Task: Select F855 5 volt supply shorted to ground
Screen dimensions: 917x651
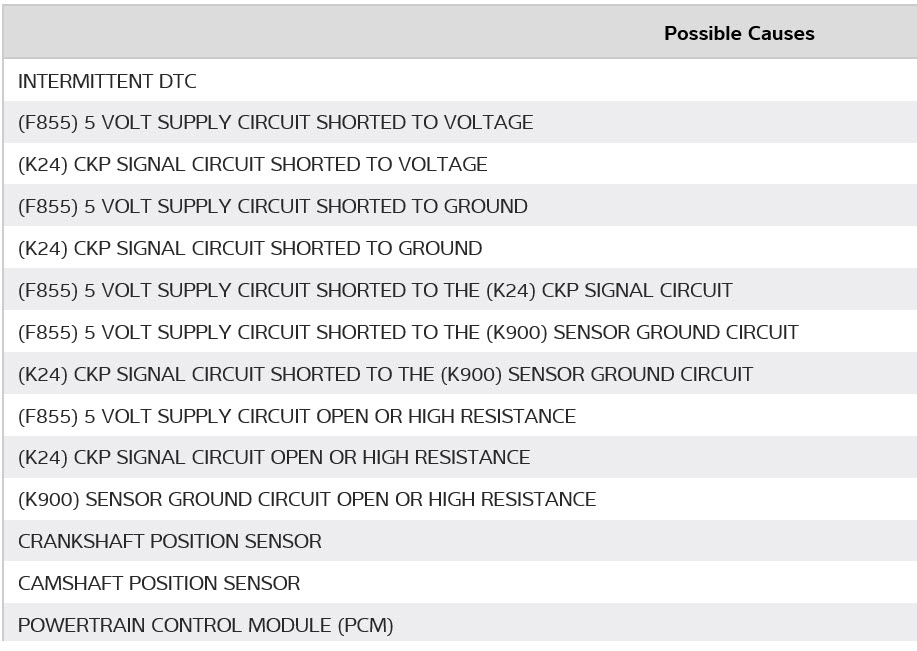Action: click(272, 207)
